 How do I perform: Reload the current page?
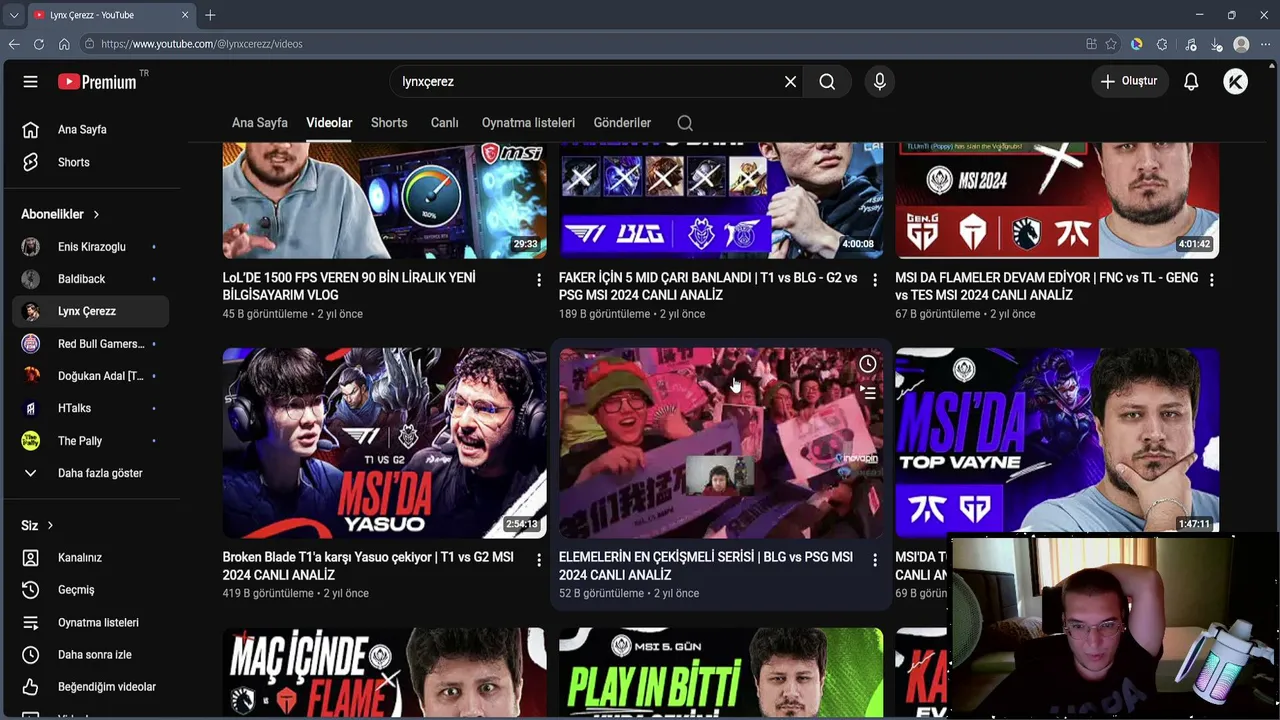[x=39, y=44]
